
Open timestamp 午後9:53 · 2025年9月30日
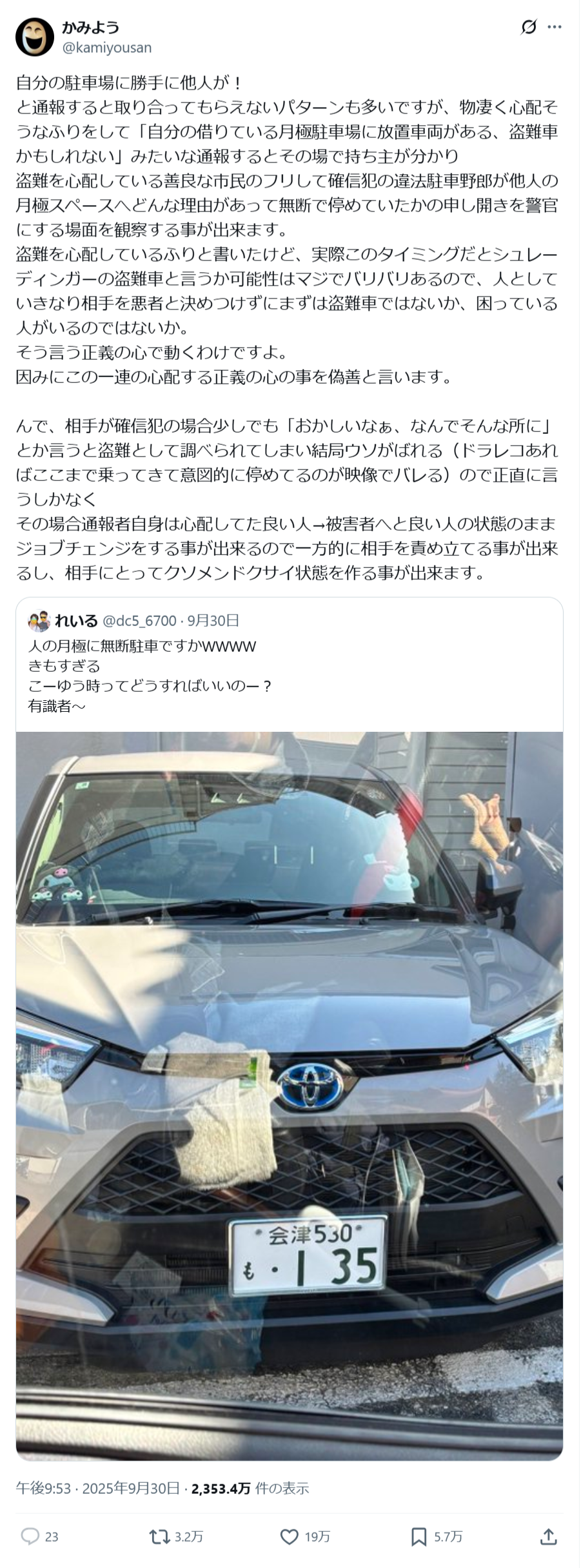pyautogui.click(x=98, y=1488)
